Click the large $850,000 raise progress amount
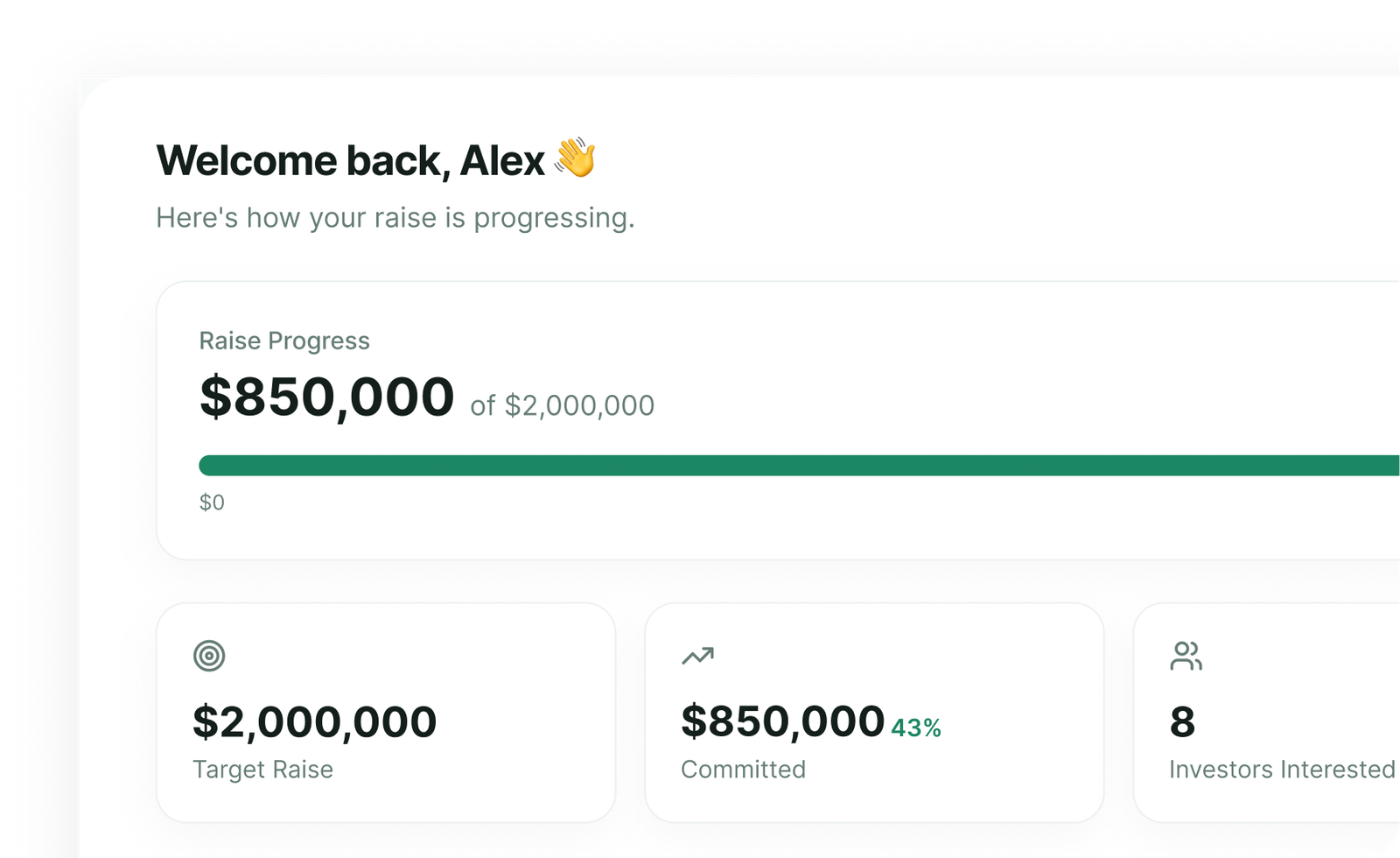The image size is (1400, 858). pos(326,397)
